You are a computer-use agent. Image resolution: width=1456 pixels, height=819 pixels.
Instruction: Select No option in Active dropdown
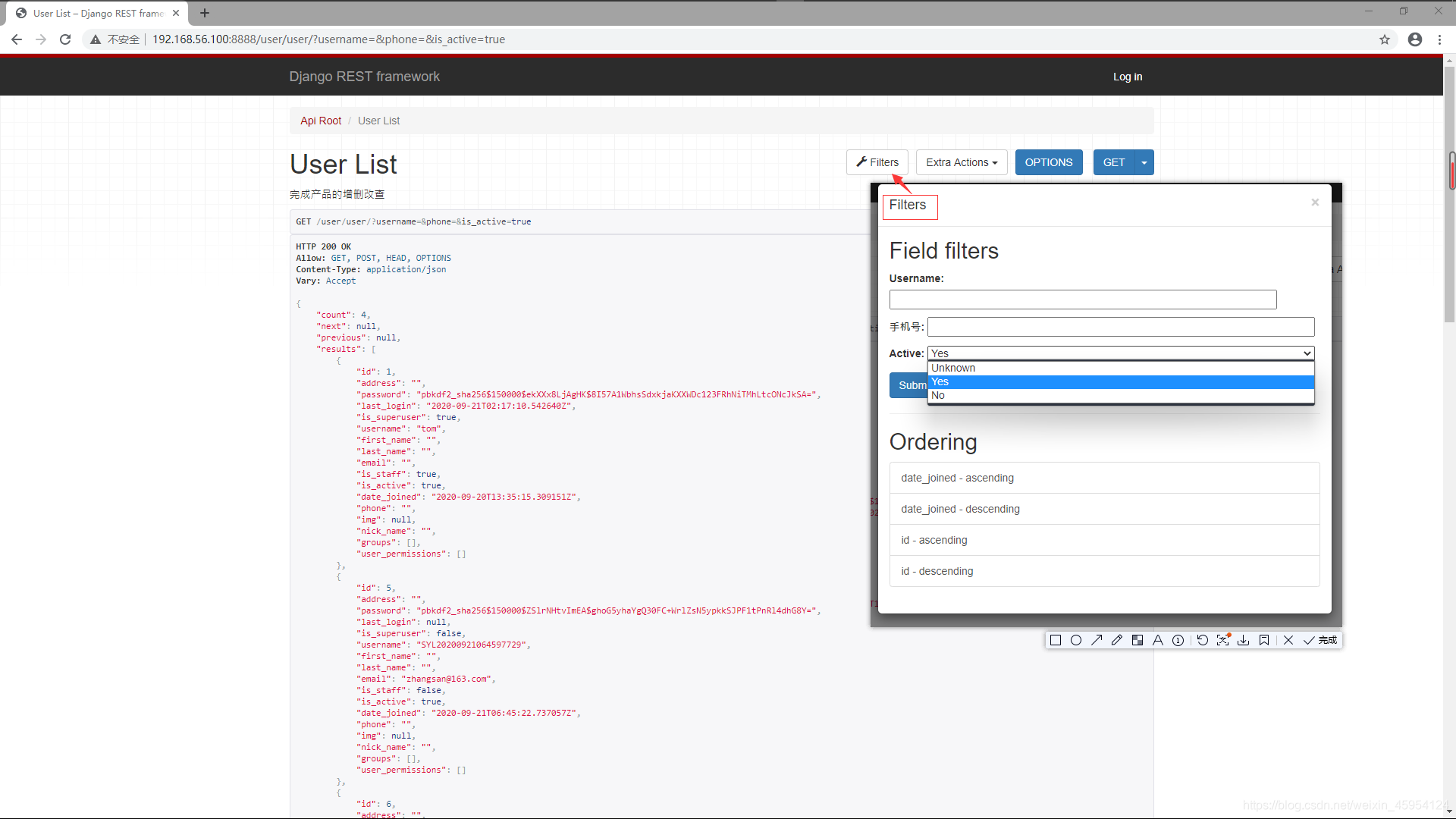coord(938,395)
